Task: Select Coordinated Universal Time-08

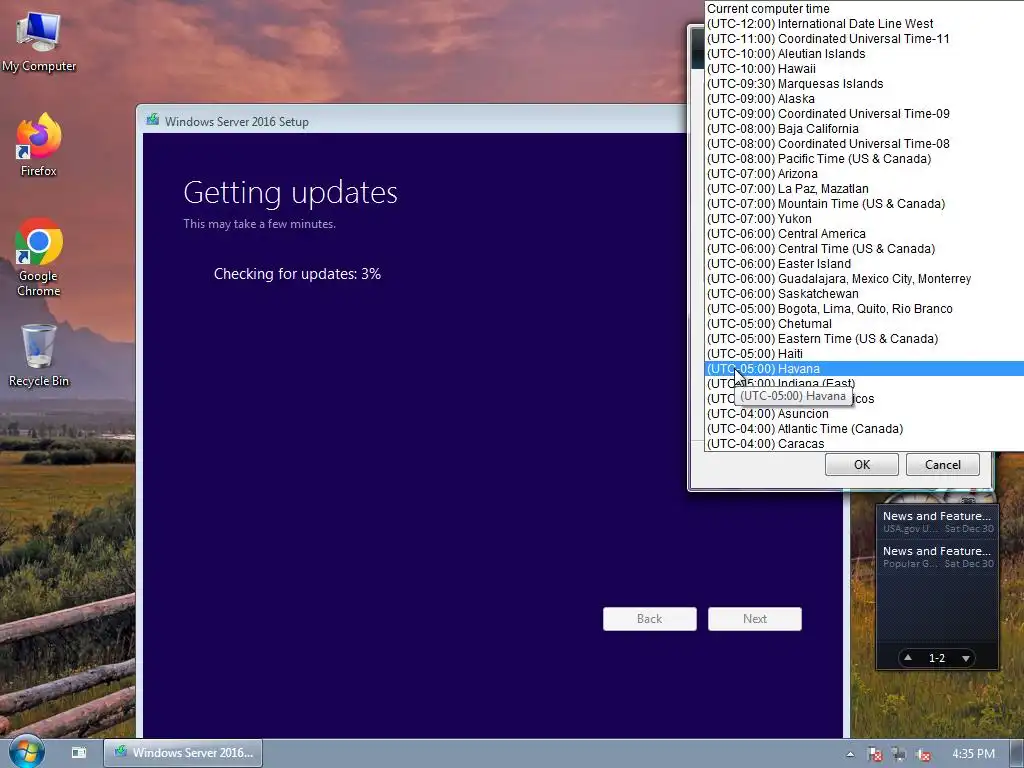Action: pos(865,144)
